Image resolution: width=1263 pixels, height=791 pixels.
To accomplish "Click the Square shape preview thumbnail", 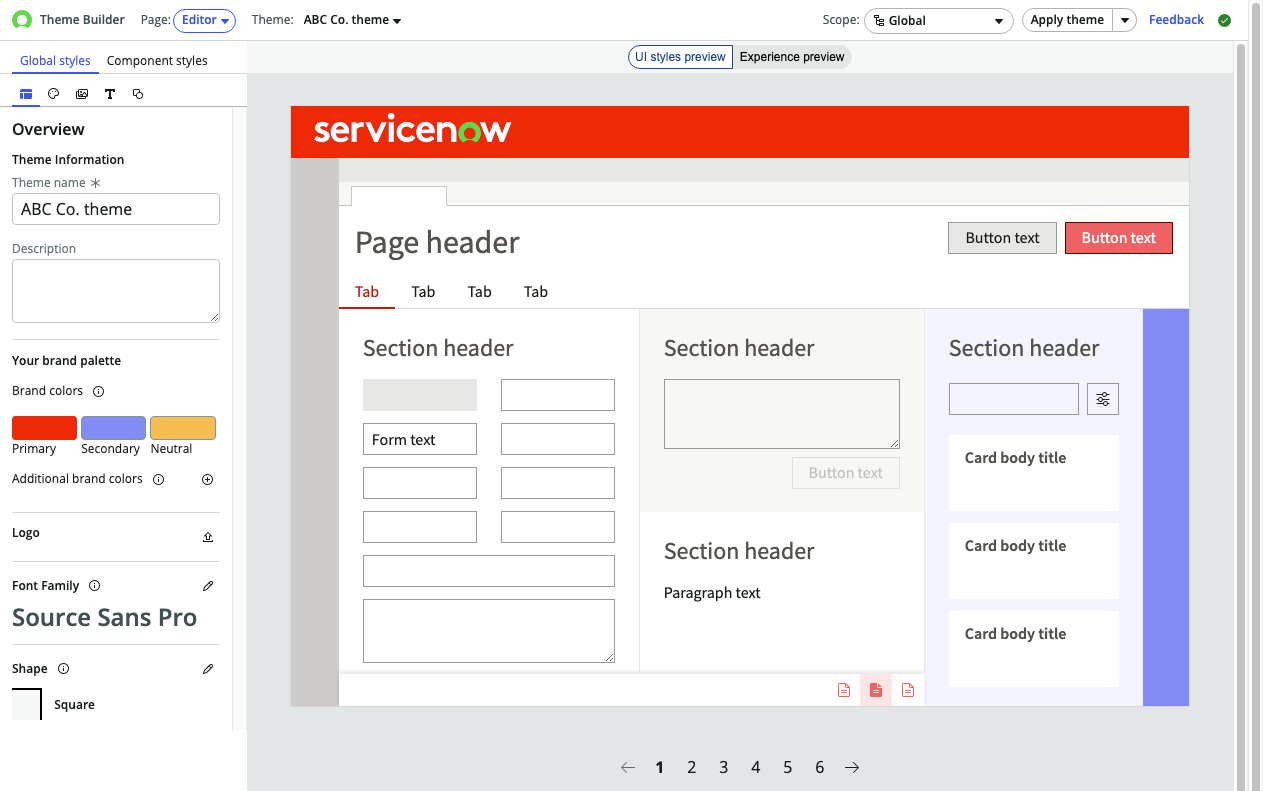I will (x=27, y=705).
